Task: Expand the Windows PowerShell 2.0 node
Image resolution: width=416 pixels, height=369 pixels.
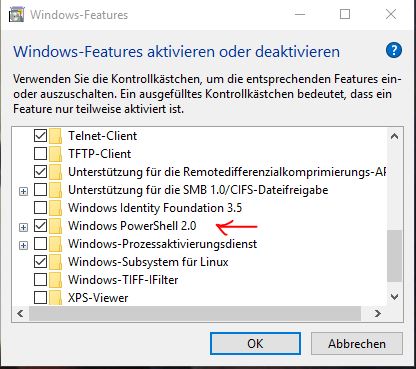Action: click(x=23, y=227)
